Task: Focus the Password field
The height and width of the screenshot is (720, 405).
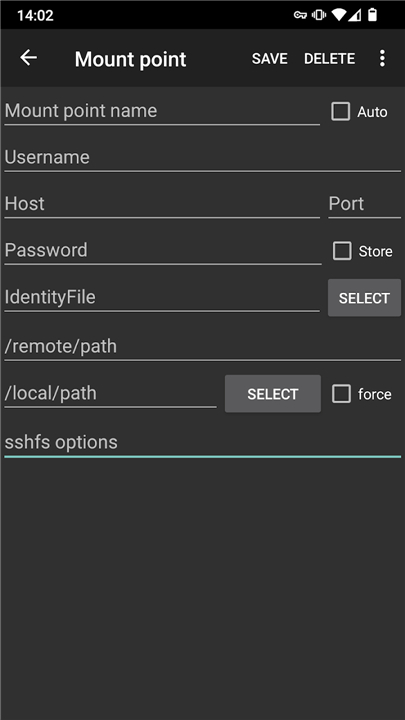Action: [x=163, y=251]
